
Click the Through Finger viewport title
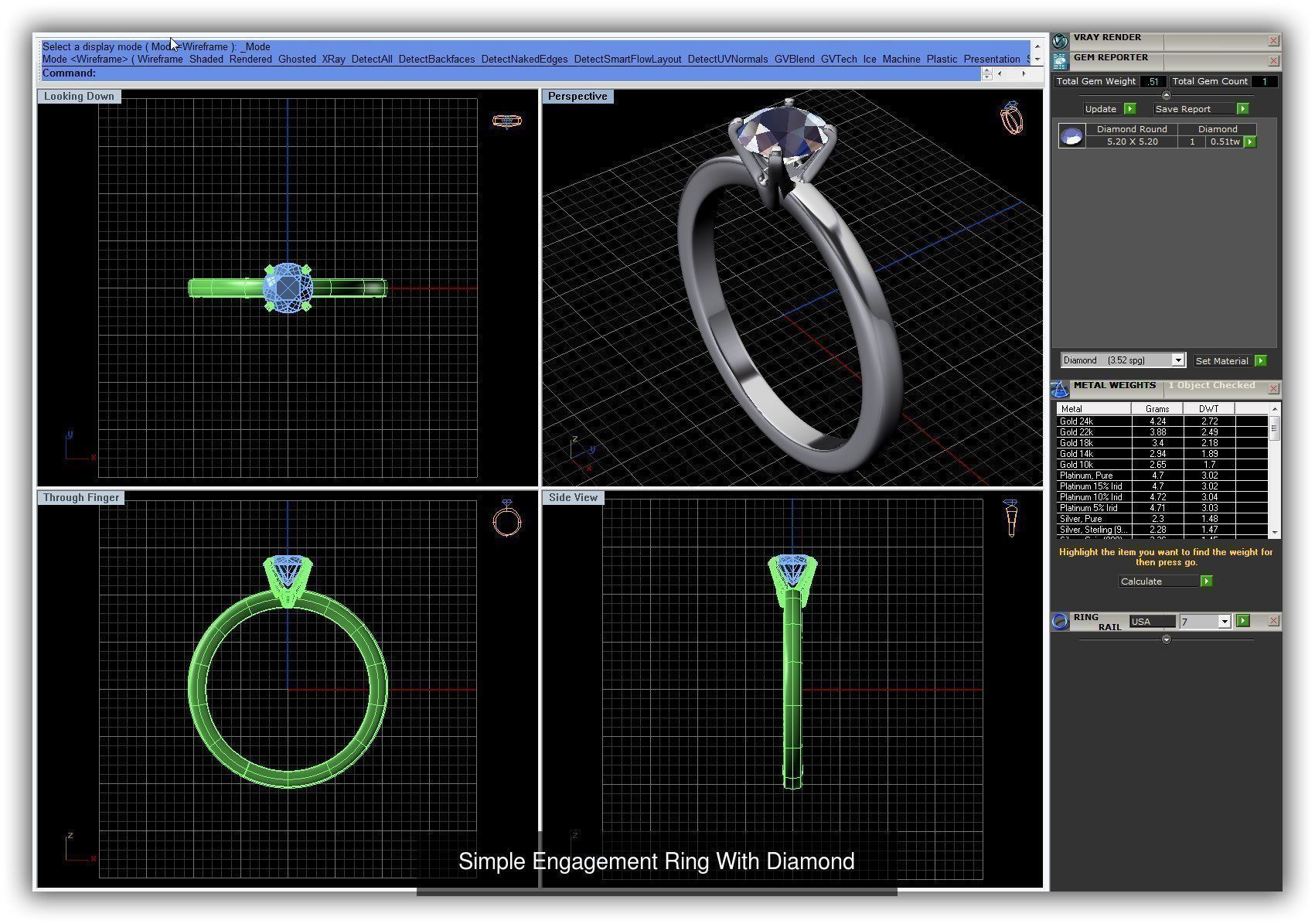pos(81,498)
